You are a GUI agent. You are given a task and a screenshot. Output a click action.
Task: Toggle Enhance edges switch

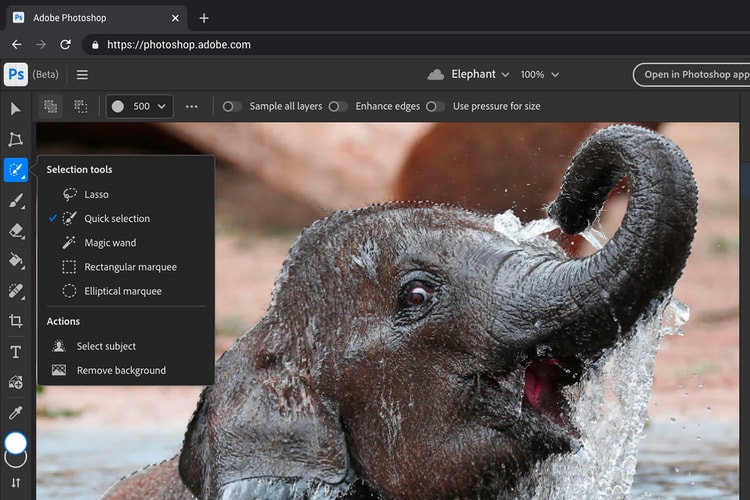click(x=338, y=106)
